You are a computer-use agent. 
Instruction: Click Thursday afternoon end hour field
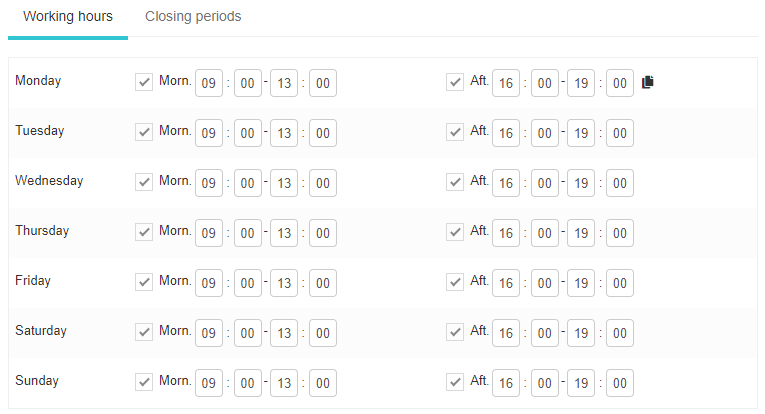point(581,233)
